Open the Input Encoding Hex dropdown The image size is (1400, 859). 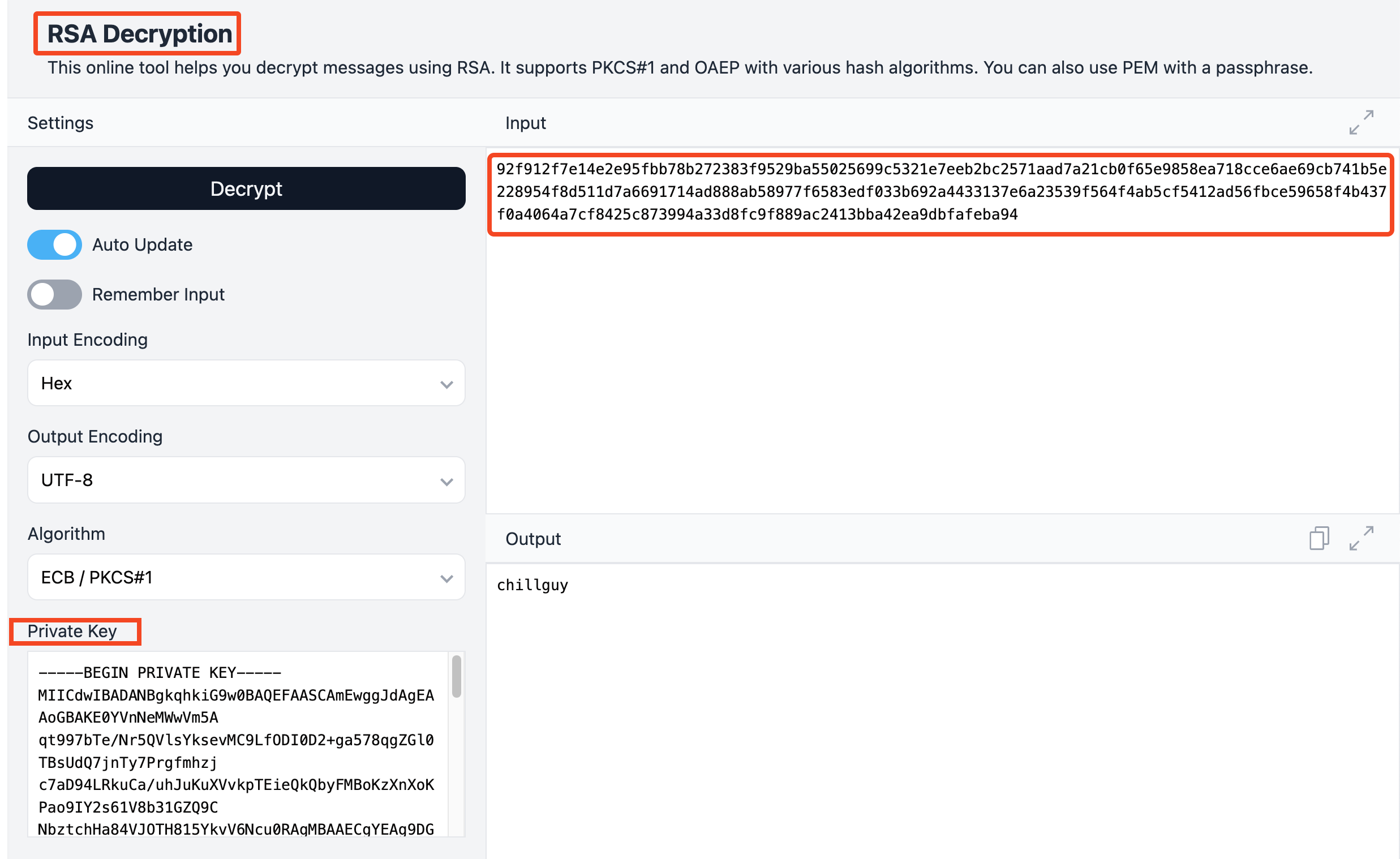[x=246, y=384]
